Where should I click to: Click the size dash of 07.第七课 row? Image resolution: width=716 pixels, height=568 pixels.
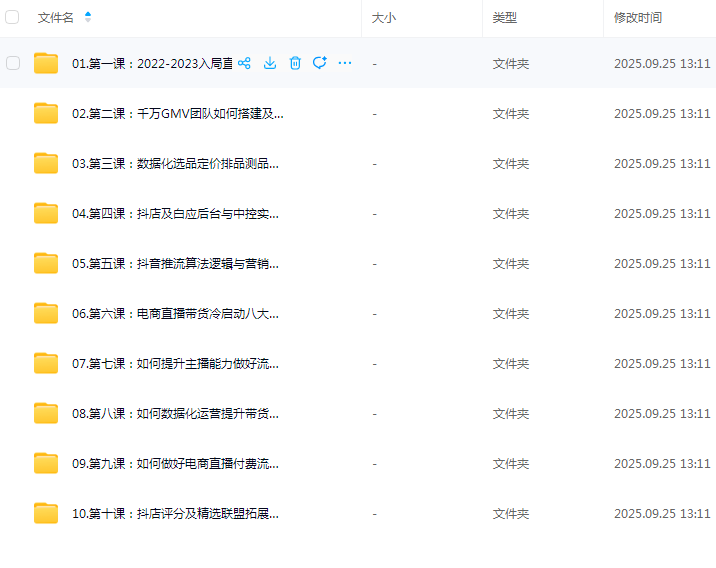coord(374,364)
